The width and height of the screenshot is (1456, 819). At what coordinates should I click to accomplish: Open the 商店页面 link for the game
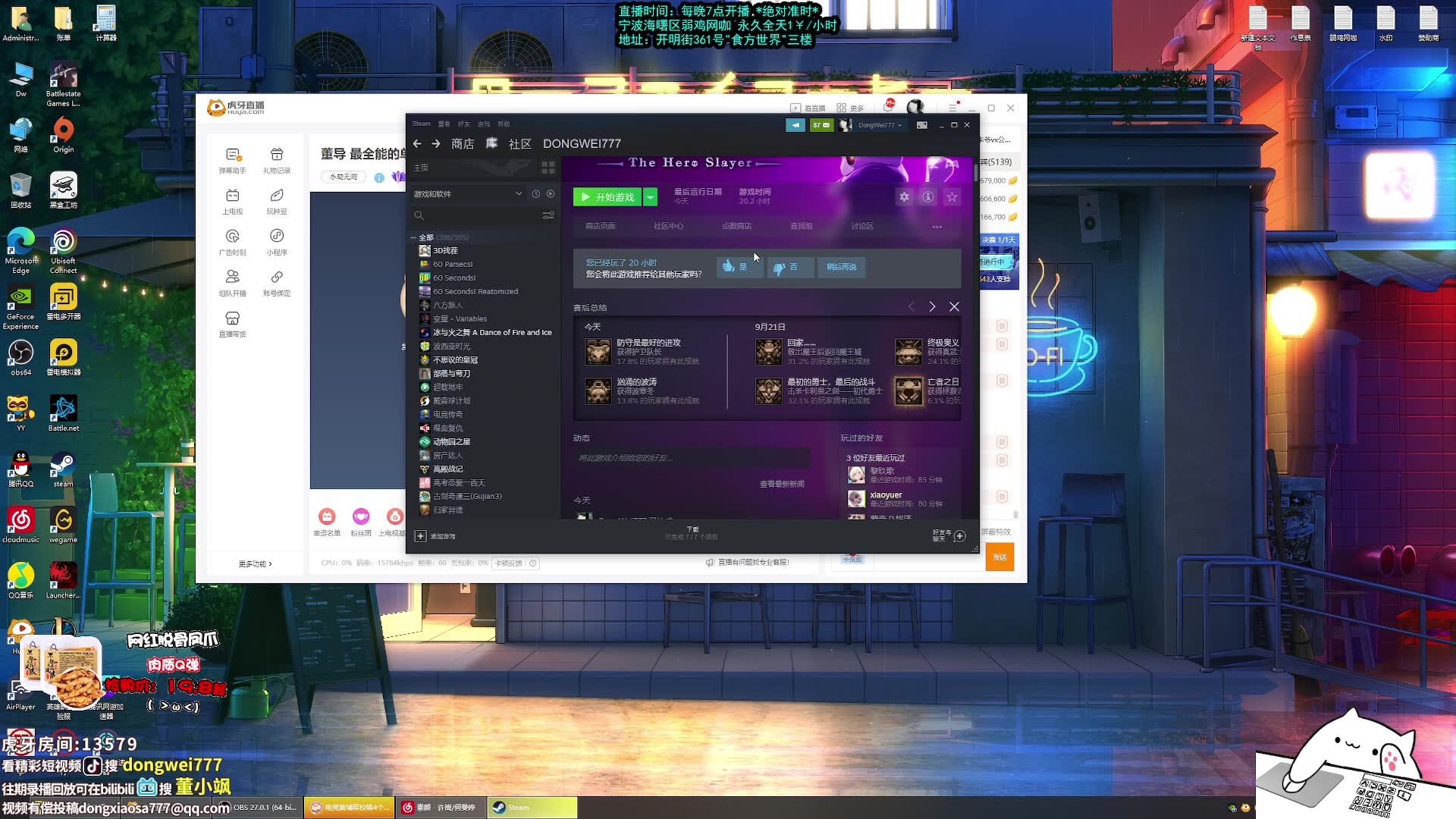click(601, 226)
